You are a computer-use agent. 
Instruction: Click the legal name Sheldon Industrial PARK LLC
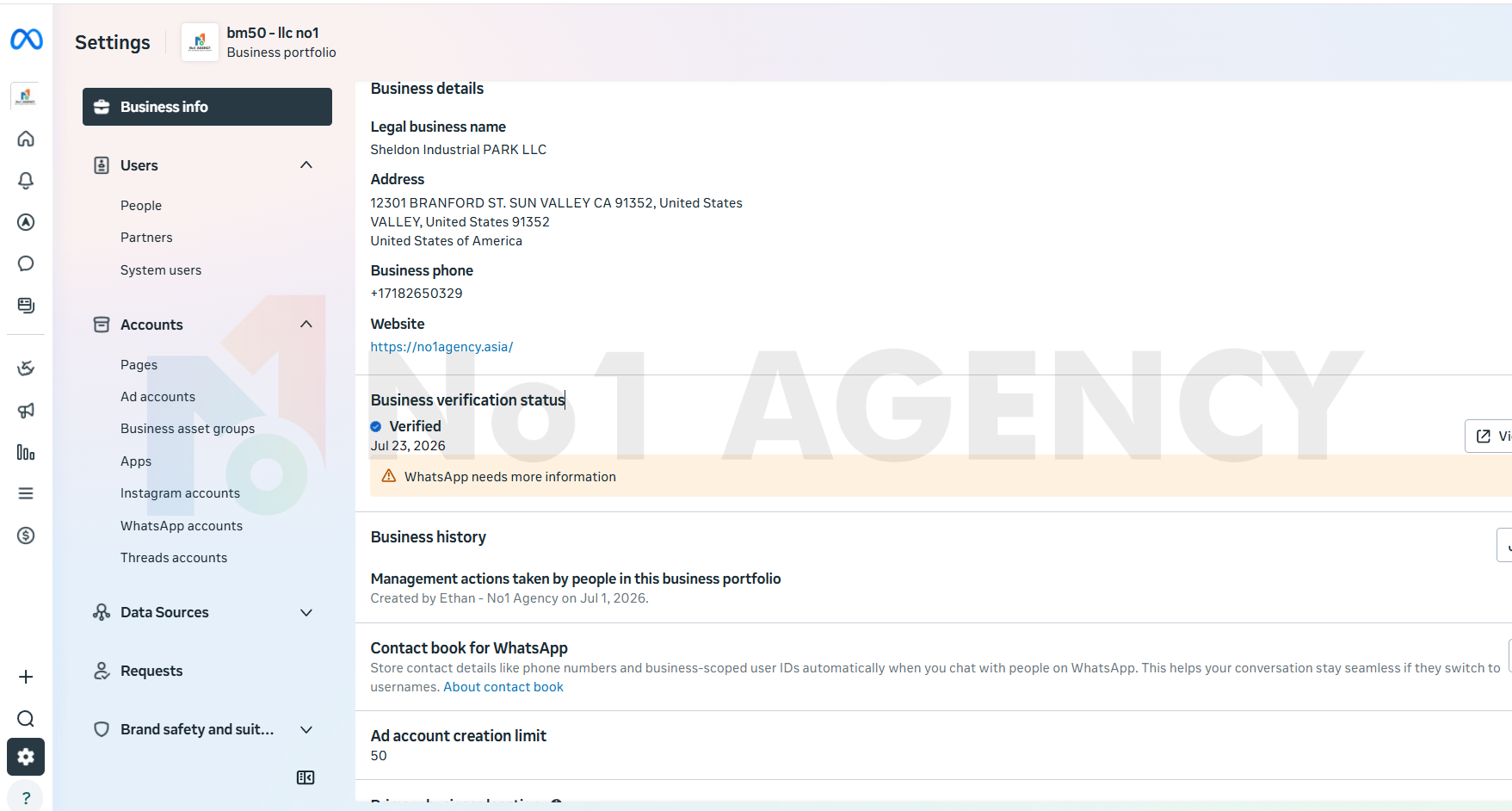[x=459, y=150]
